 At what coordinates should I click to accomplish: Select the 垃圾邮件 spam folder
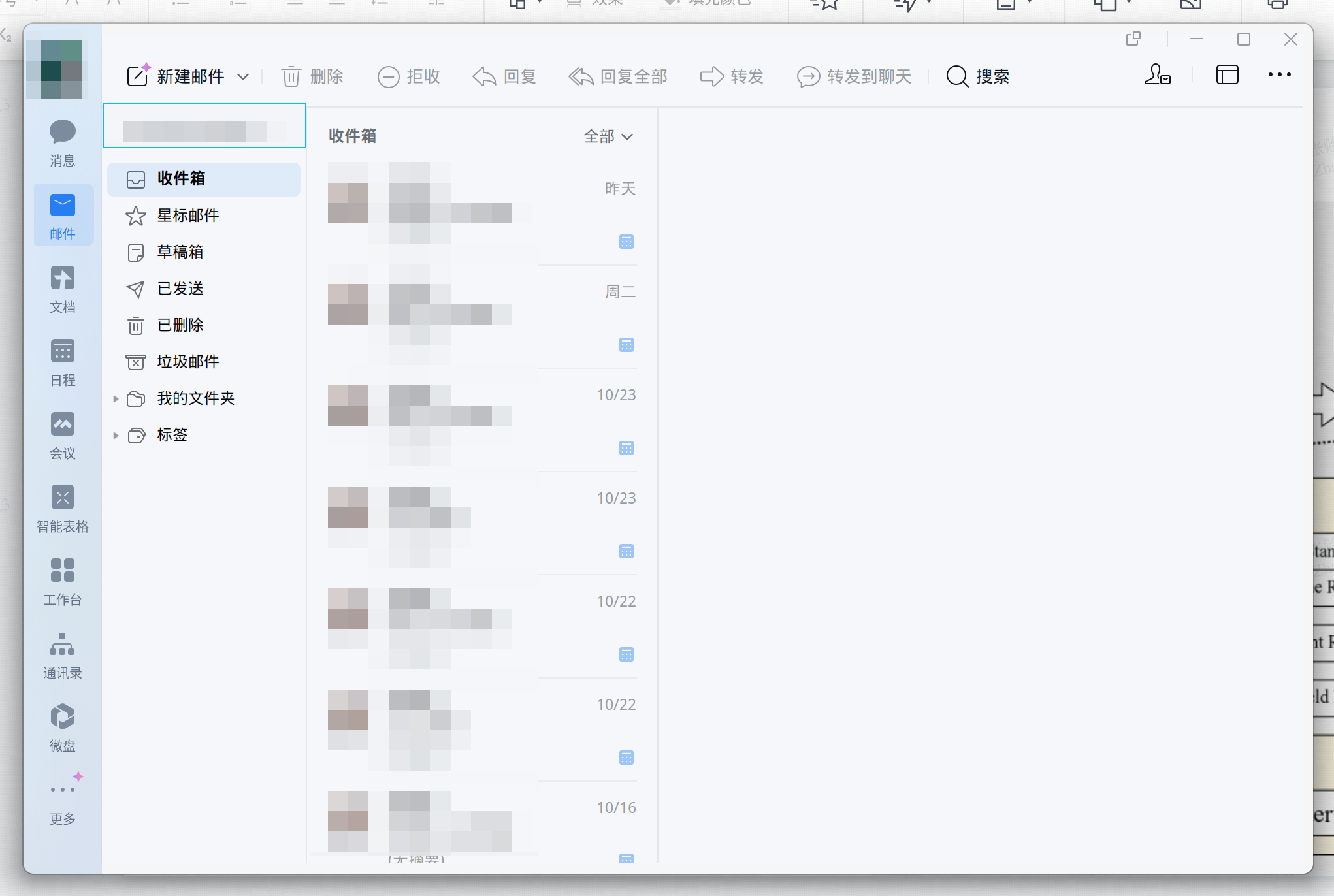click(x=204, y=362)
